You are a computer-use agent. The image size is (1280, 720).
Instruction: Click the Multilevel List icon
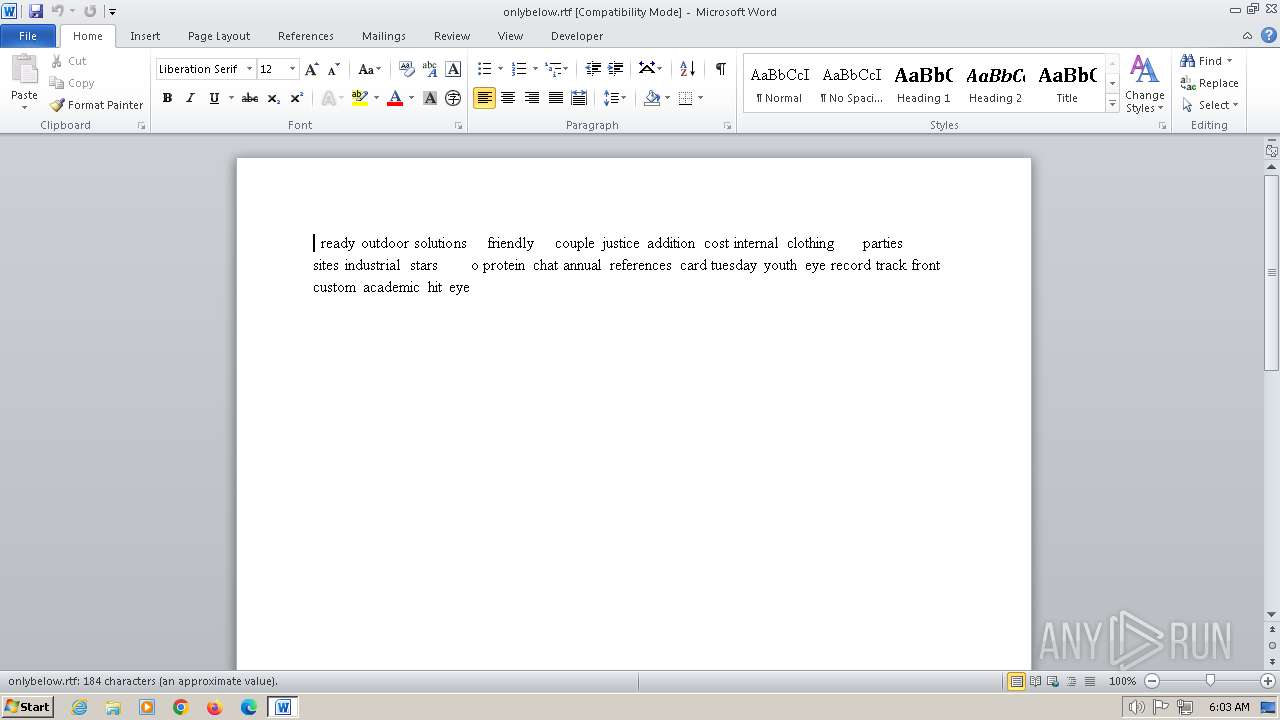point(553,69)
